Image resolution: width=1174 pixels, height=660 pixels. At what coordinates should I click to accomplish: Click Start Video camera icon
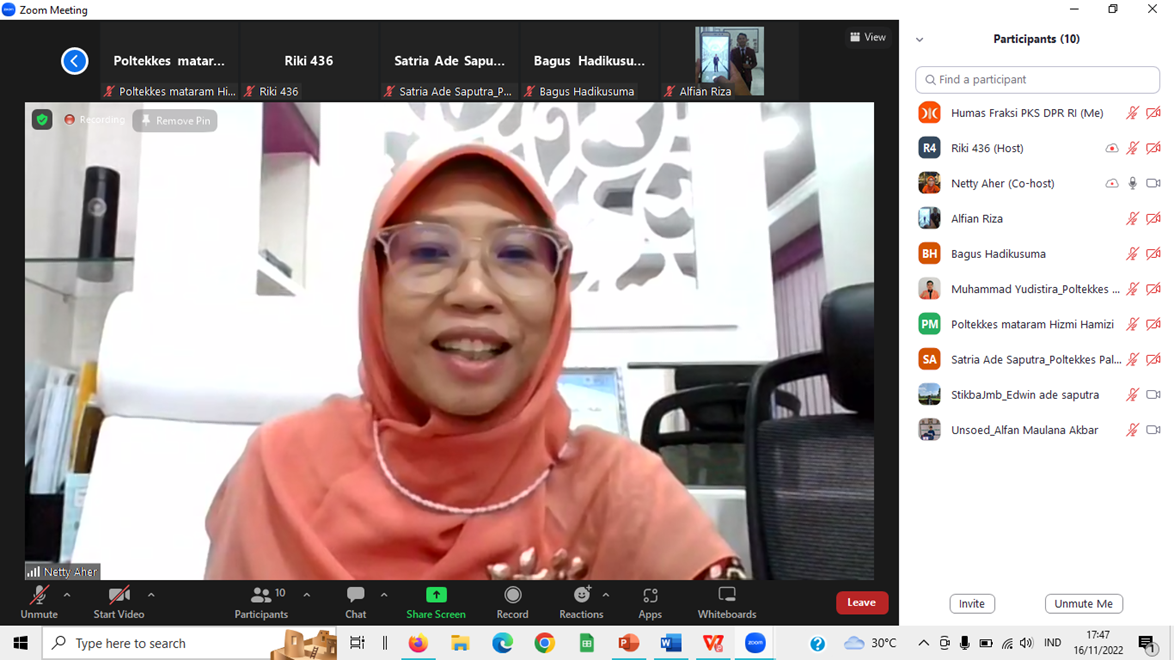pyautogui.click(x=118, y=596)
